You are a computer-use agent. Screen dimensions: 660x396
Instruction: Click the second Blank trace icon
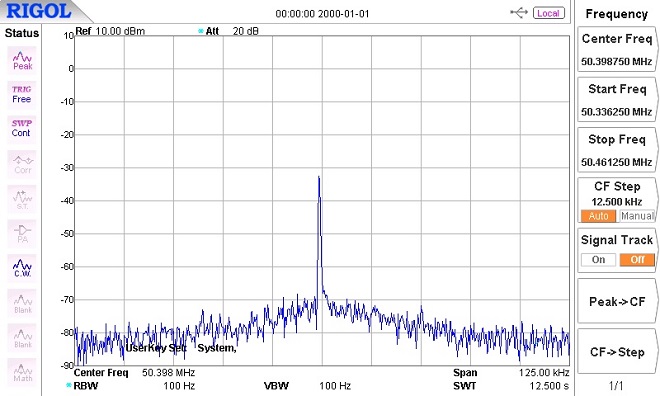pyautogui.click(x=22, y=338)
